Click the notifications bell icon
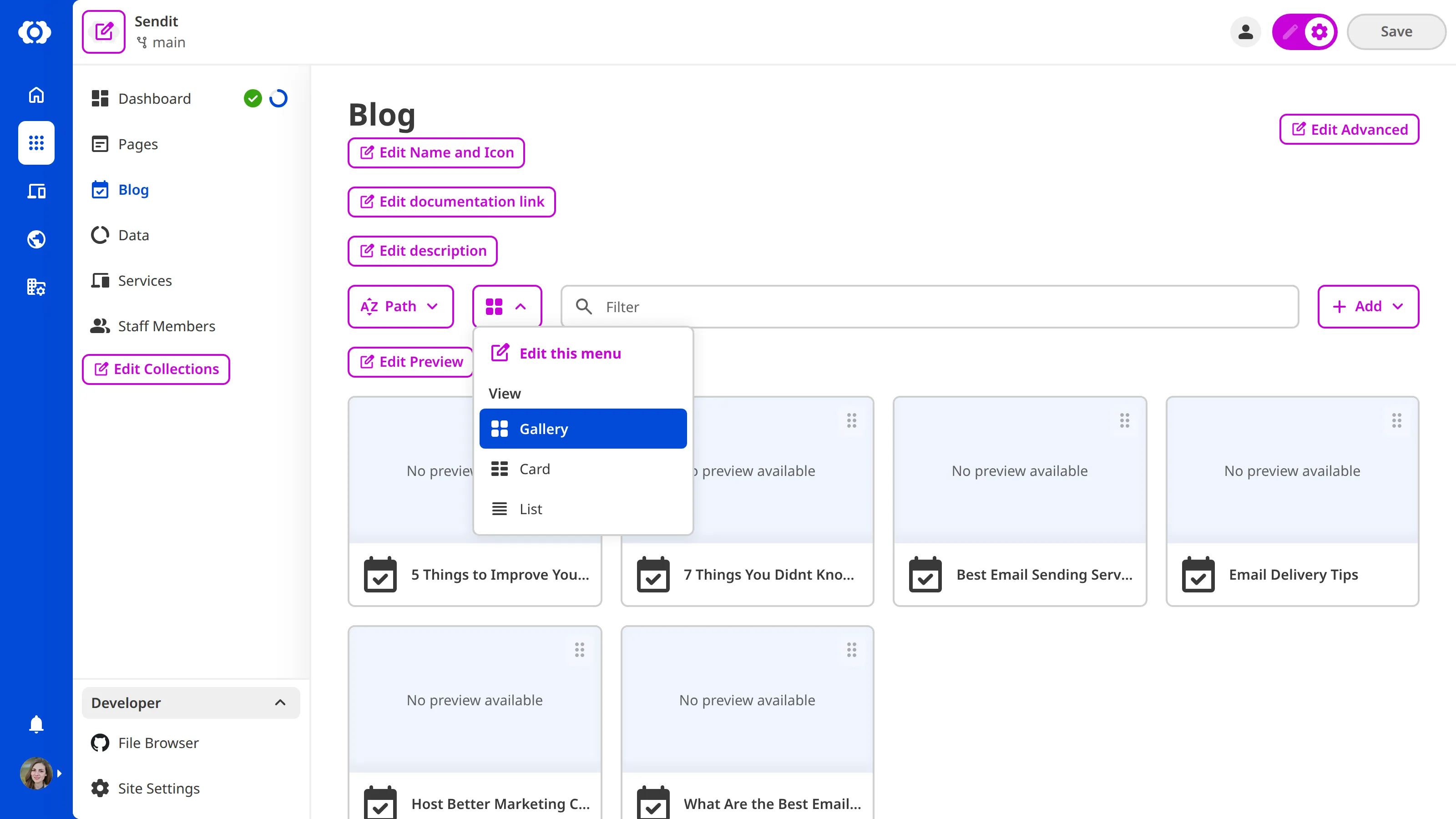The image size is (1456, 819). (35, 724)
